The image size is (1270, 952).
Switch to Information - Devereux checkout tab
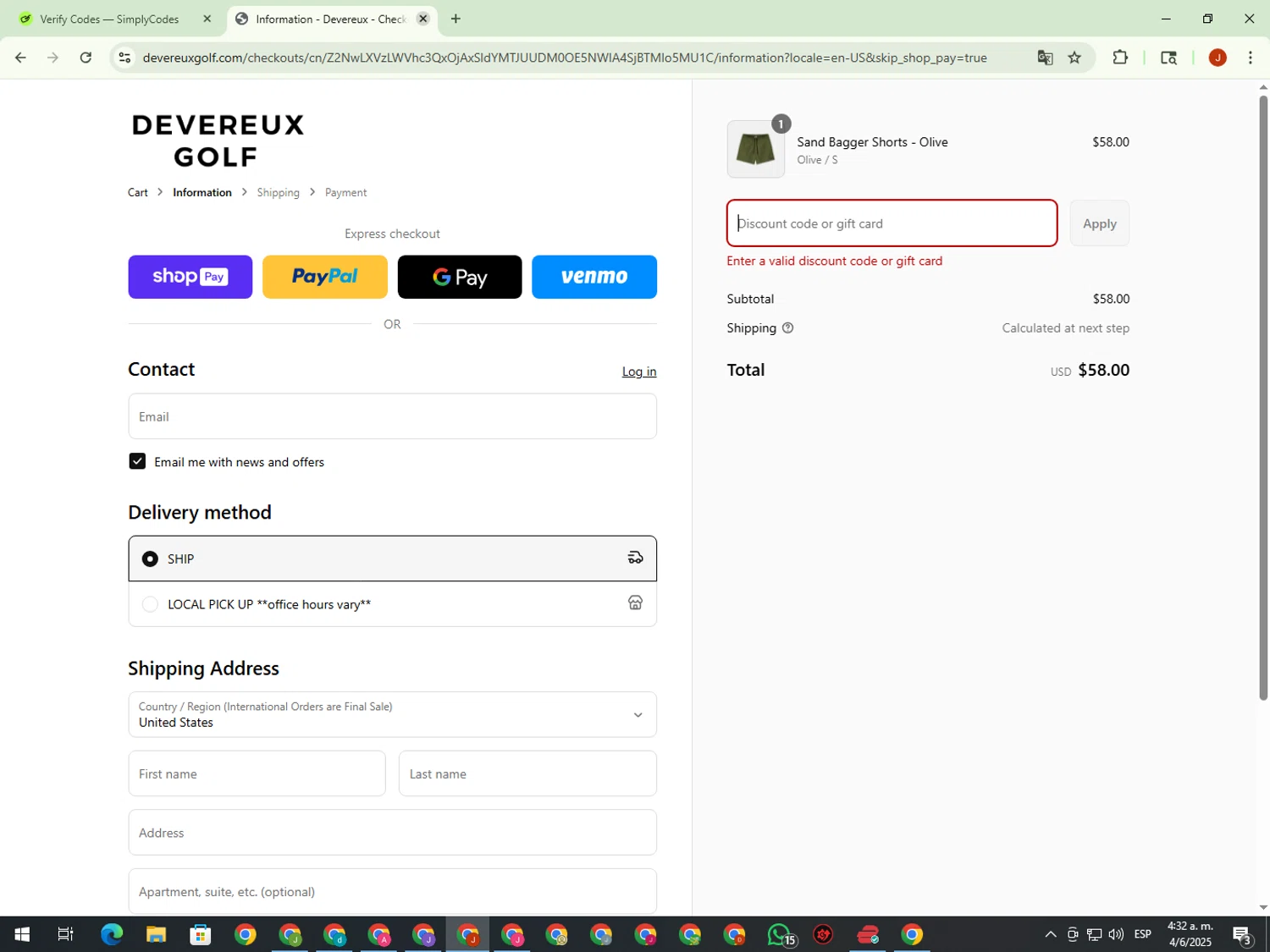tap(330, 19)
